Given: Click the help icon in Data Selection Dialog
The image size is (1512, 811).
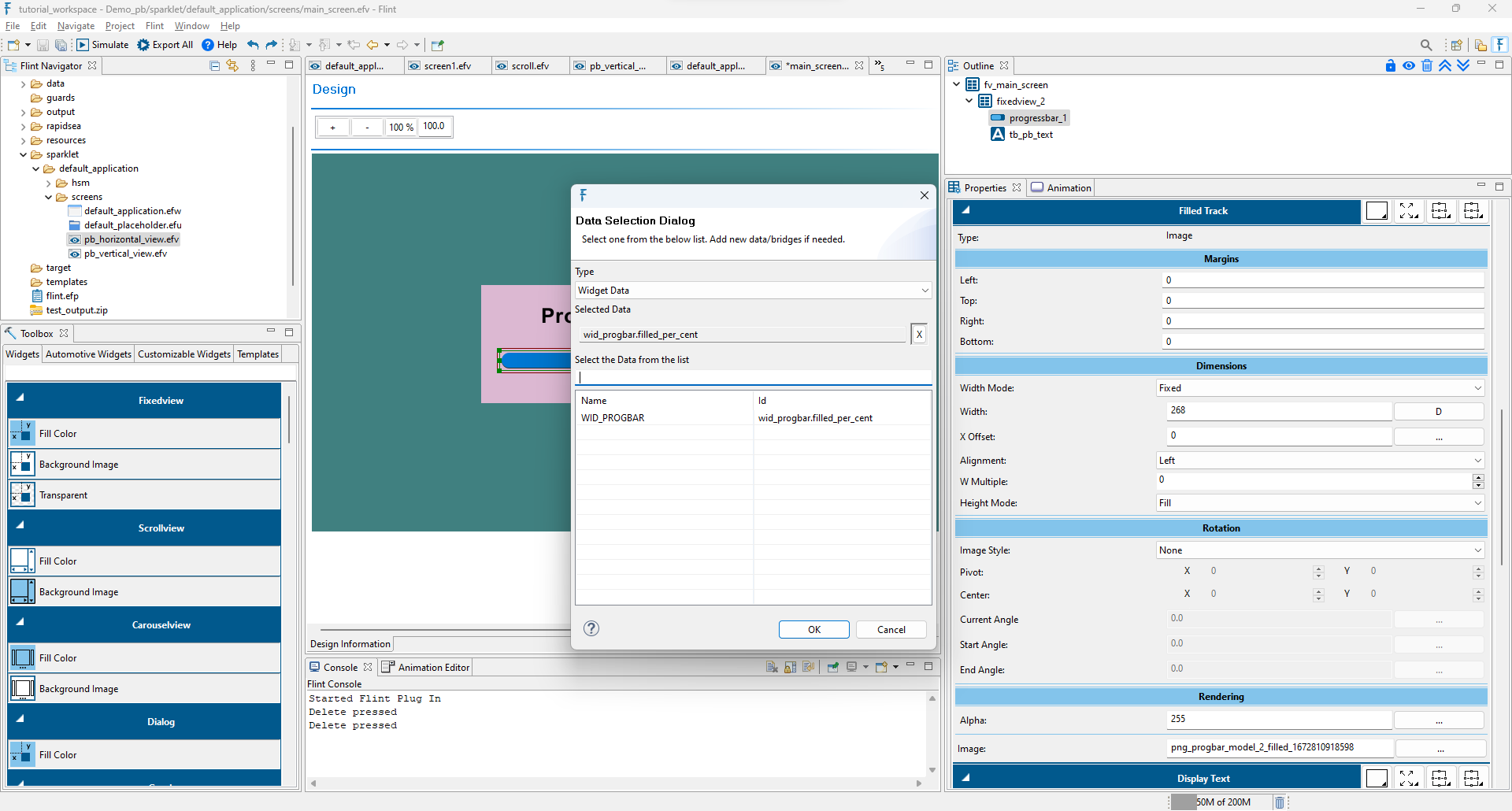Looking at the screenshot, I should 591,628.
